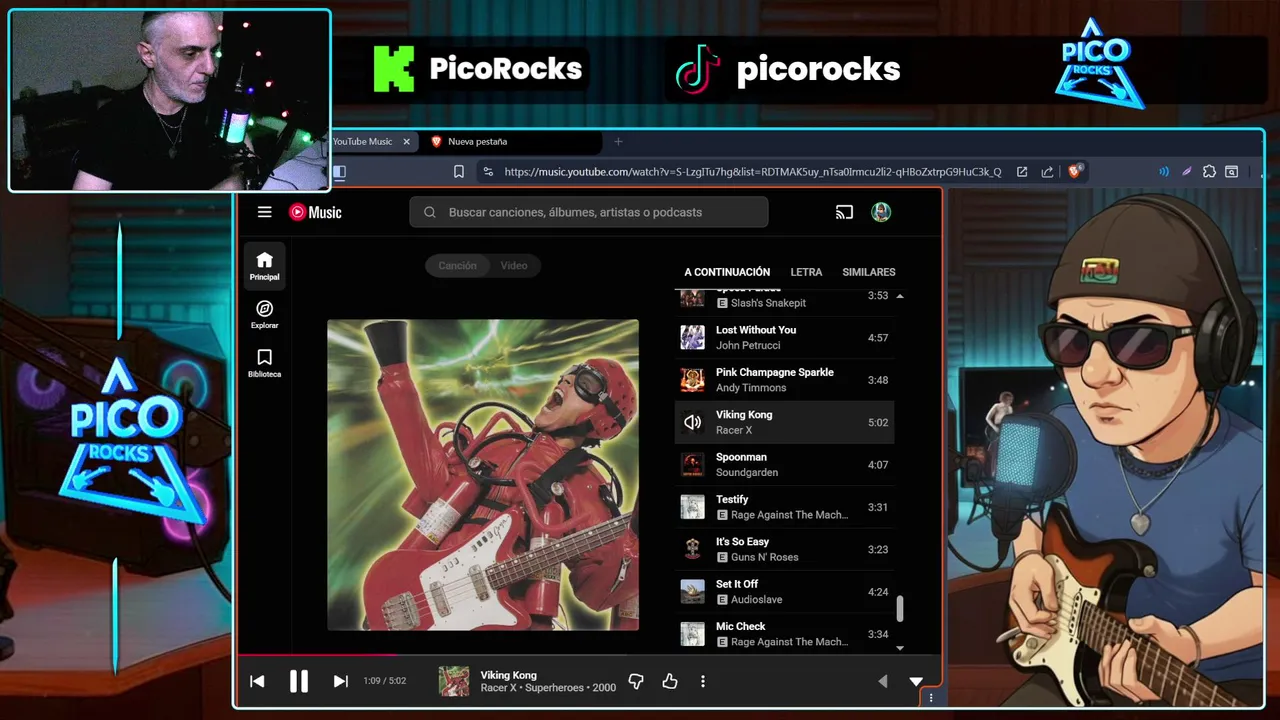Open Racer X artist link in player bar
1280x720 pixels.
point(499,688)
